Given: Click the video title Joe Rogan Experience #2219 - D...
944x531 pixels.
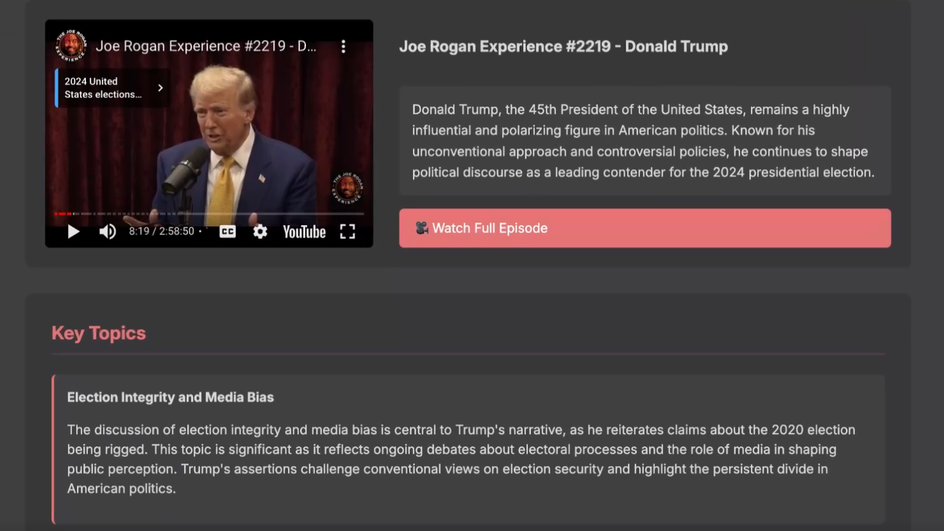Looking at the screenshot, I should coord(206,46).
